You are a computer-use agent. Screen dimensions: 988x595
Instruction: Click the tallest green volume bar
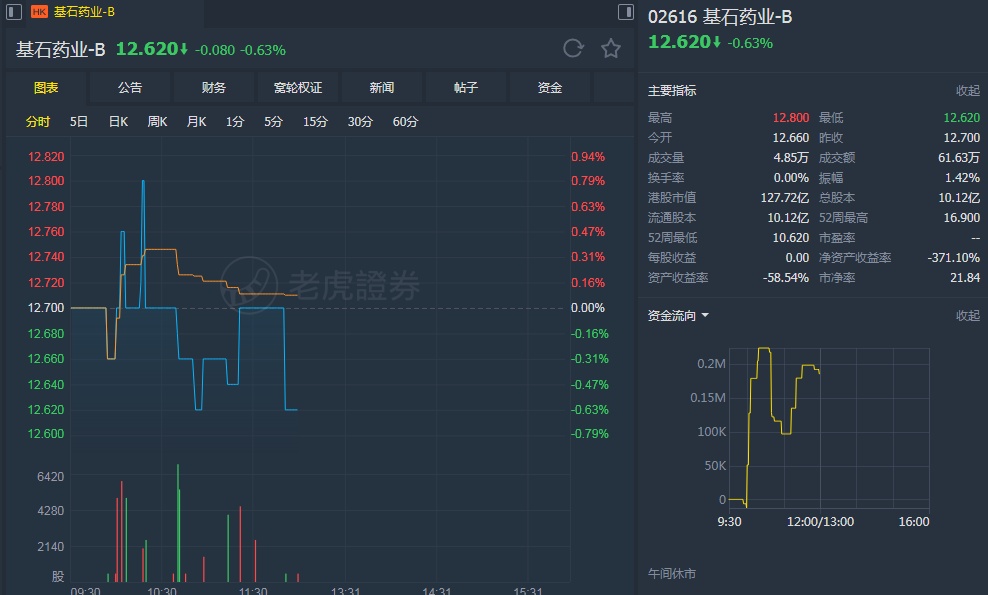pyautogui.click(x=178, y=522)
